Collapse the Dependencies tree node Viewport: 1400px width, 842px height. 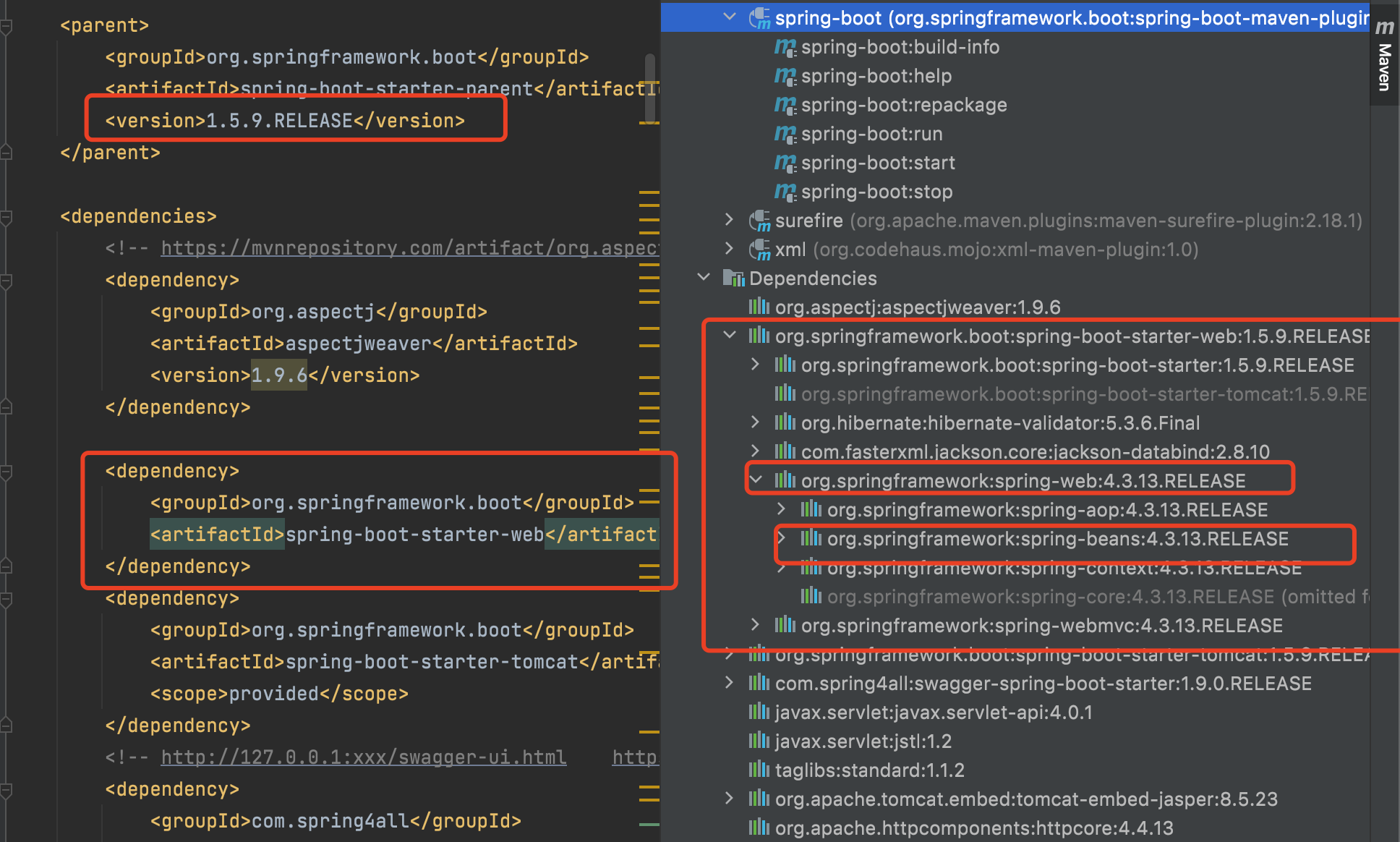703,278
